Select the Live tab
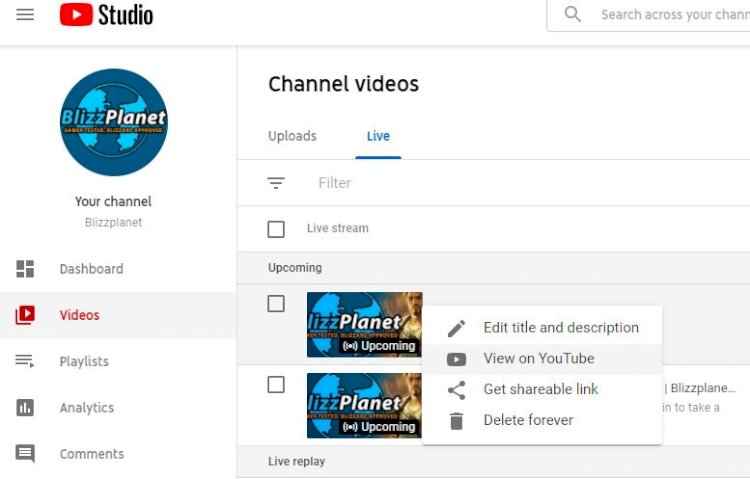This screenshot has height=479, width=750. (378, 136)
